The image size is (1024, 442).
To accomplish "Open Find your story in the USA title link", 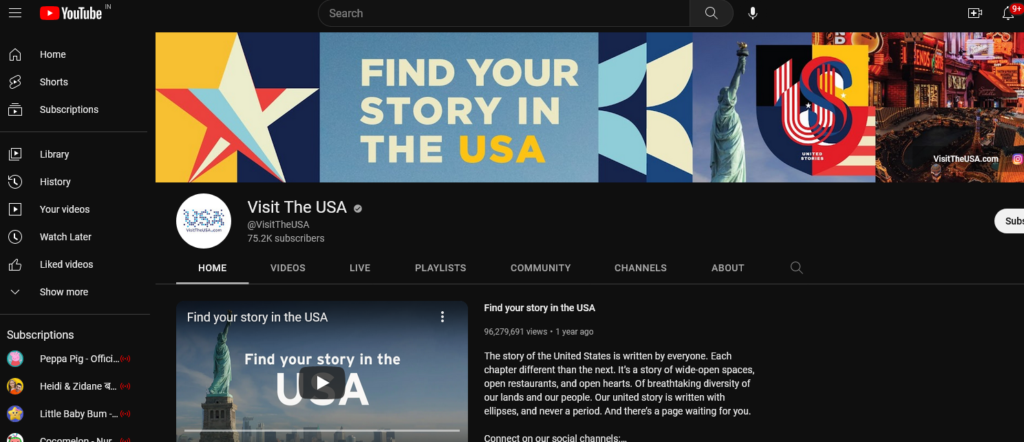I will 539,308.
